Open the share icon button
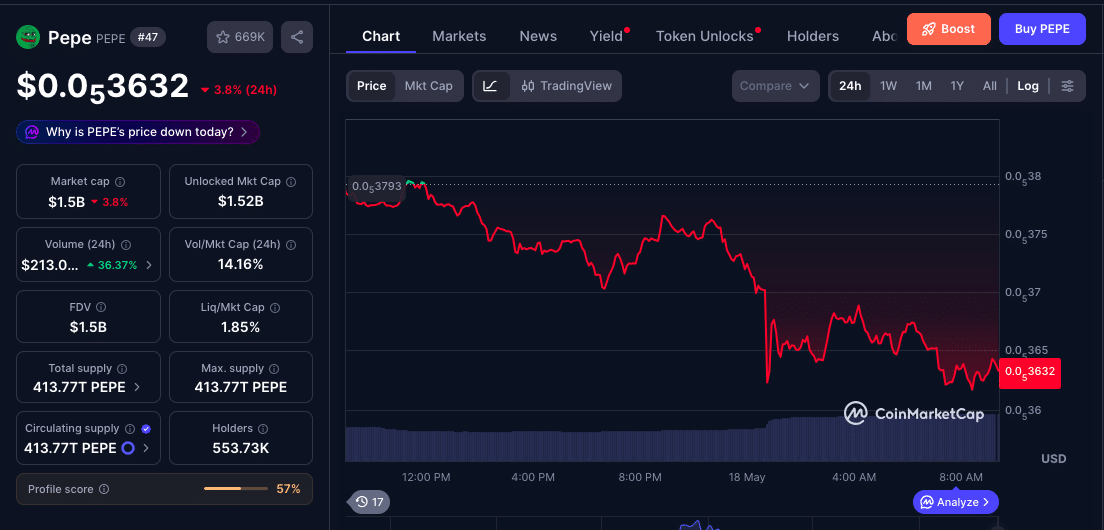The image size is (1104, 530). 296,37
